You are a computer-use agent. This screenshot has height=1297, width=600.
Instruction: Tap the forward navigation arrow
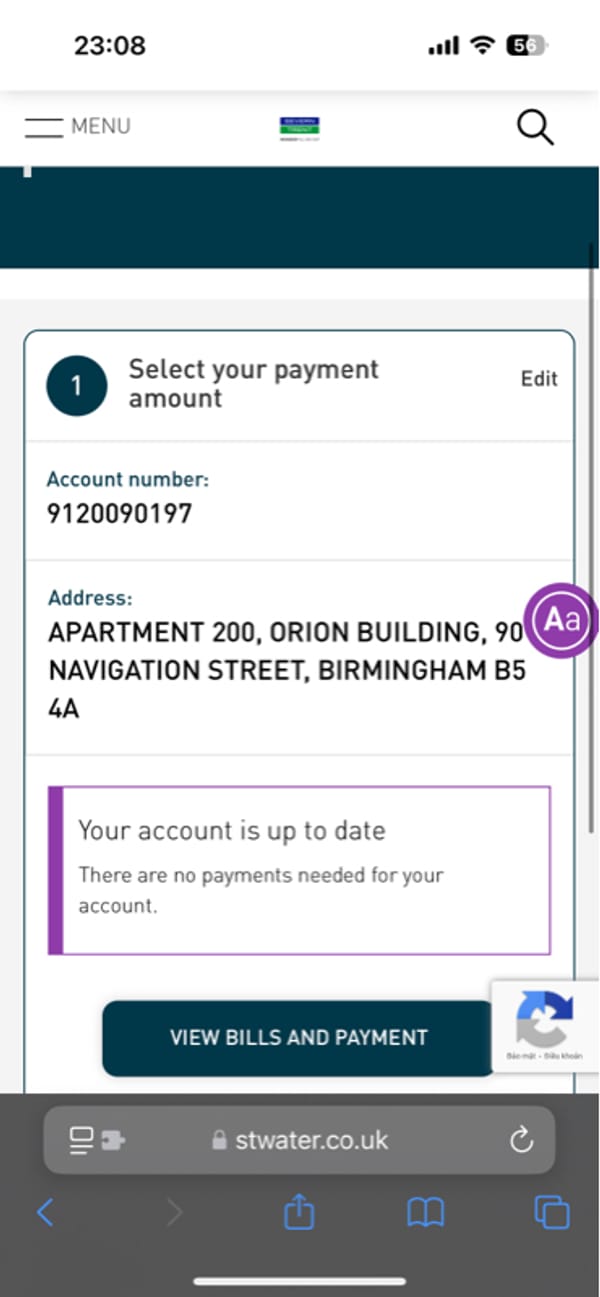click(175, 1213)
